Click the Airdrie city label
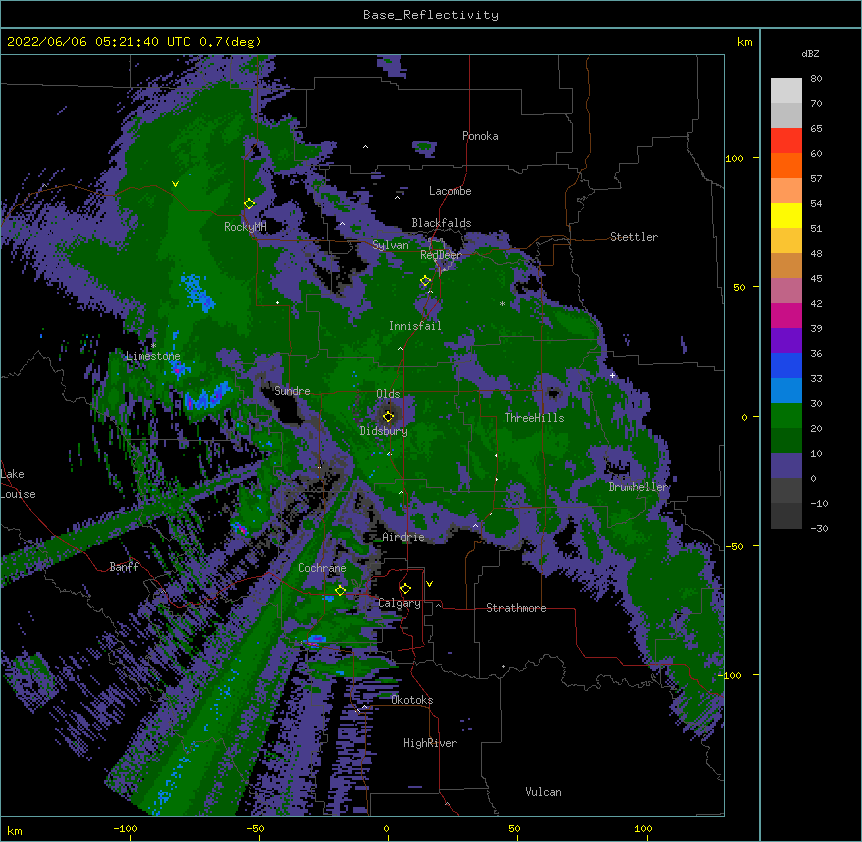This screenshot has height=842, width=862. (x=404, y=537)
